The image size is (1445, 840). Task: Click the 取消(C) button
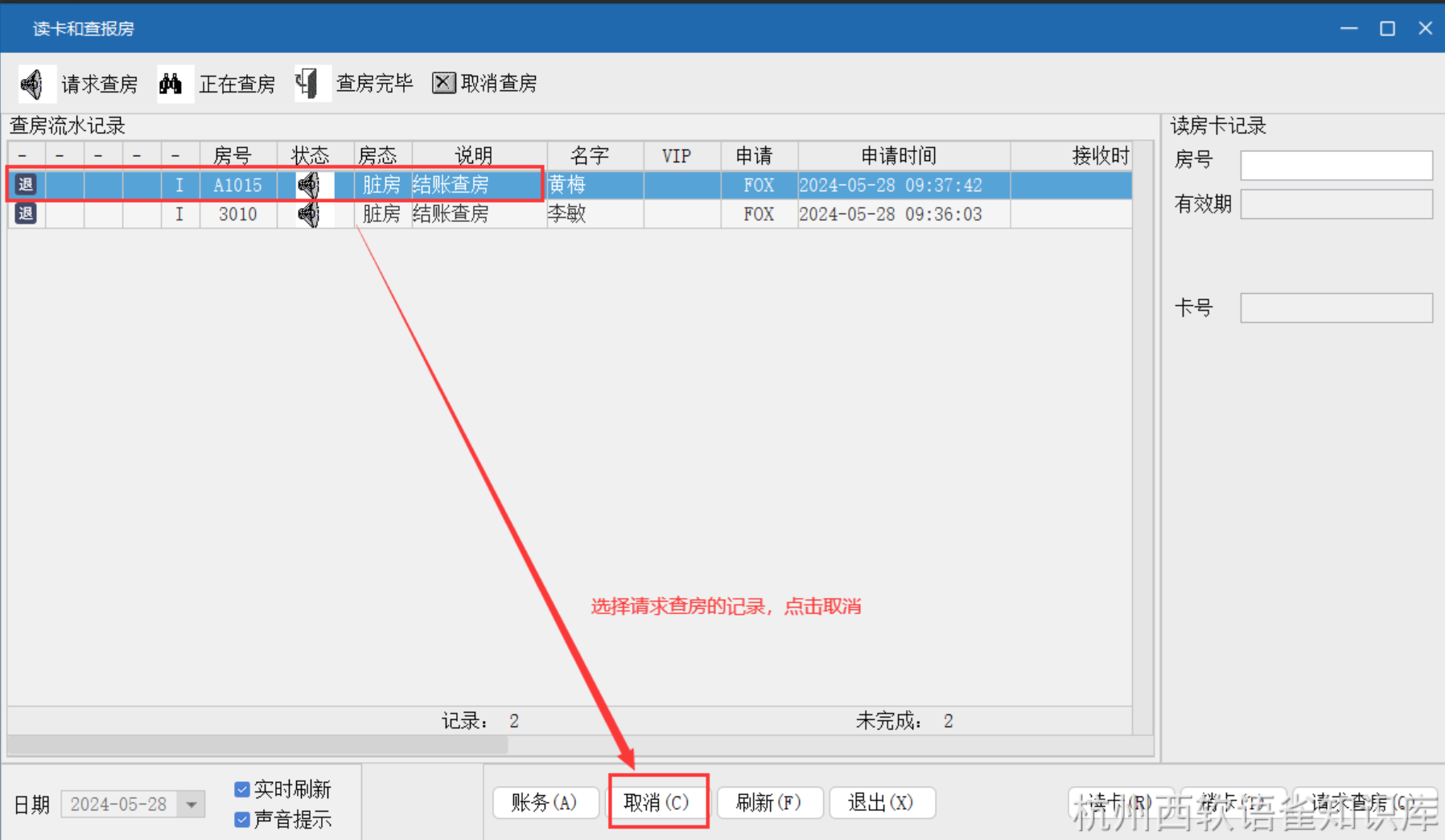tap(657, 802)
